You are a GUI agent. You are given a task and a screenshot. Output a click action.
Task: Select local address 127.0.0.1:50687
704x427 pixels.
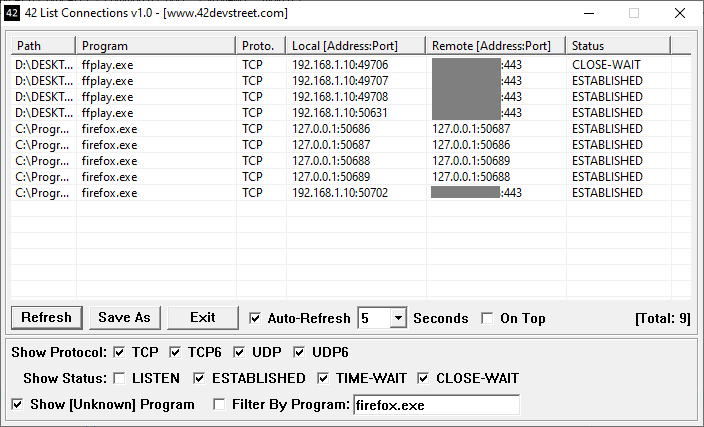click(x=331, y=145)
